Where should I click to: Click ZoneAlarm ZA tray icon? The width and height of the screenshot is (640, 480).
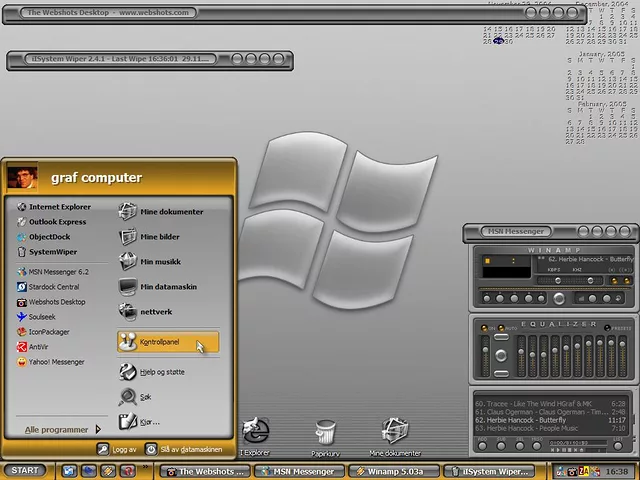[583, 471]
